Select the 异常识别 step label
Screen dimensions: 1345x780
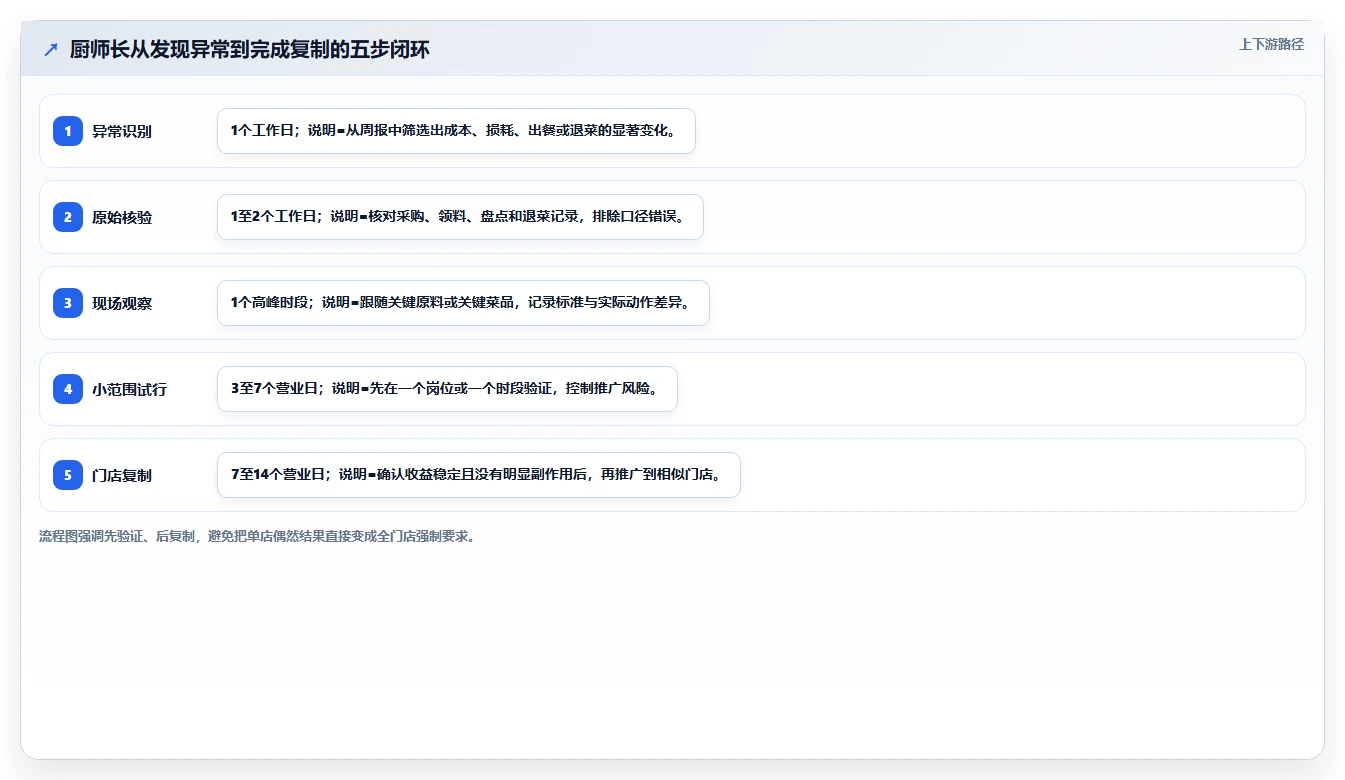point(122,131)
